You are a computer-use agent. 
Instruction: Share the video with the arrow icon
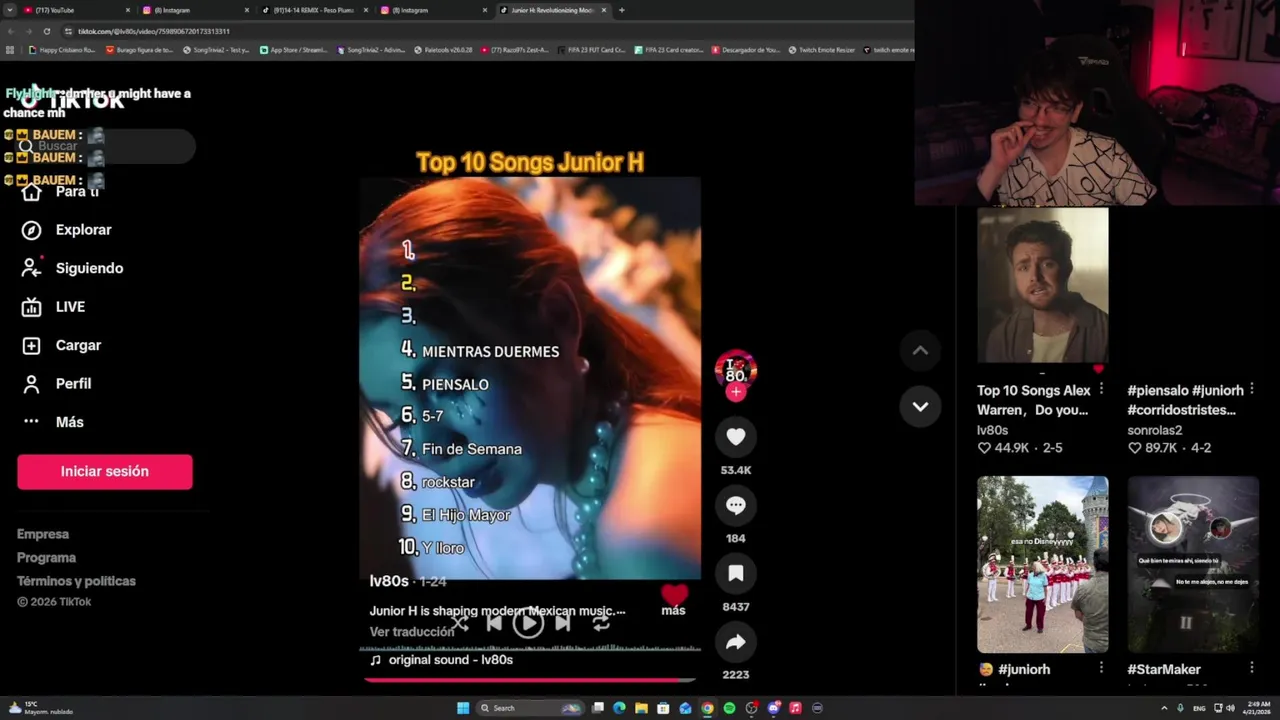[x=735, y=642]
